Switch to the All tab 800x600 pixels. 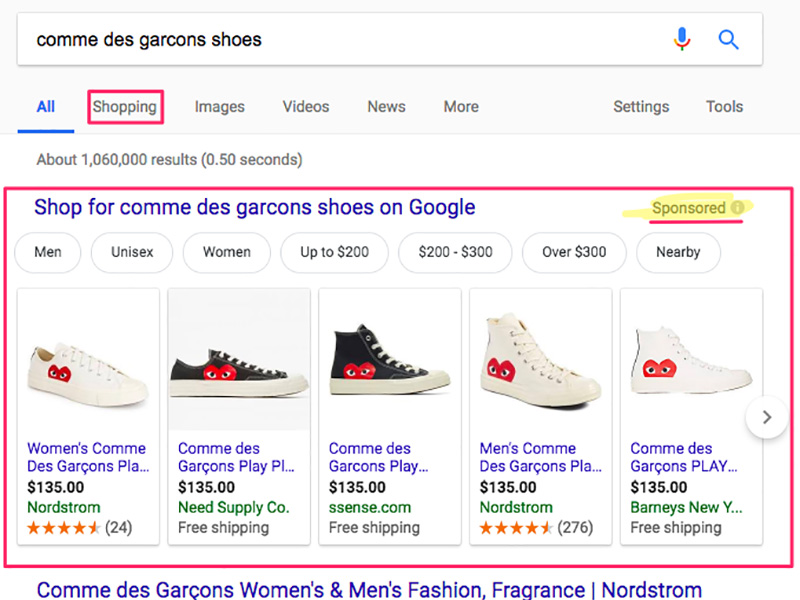46,107
